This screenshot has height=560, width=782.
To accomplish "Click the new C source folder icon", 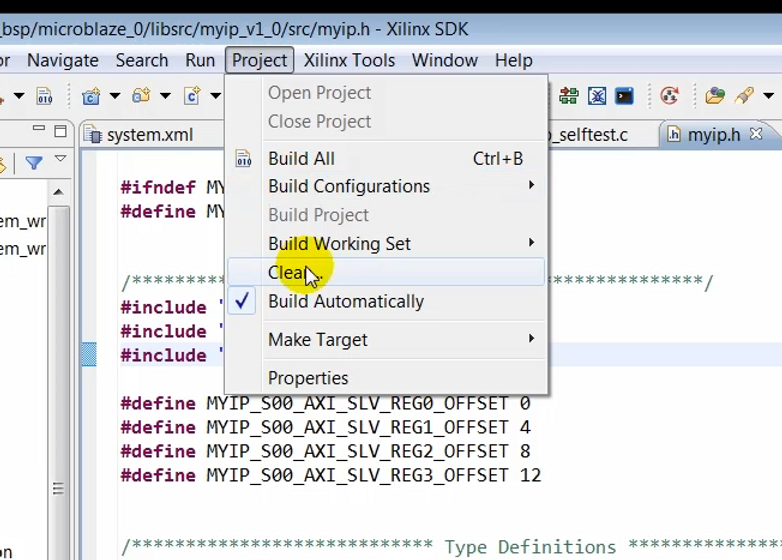I will pyautogui.click(x=141, y=97).
